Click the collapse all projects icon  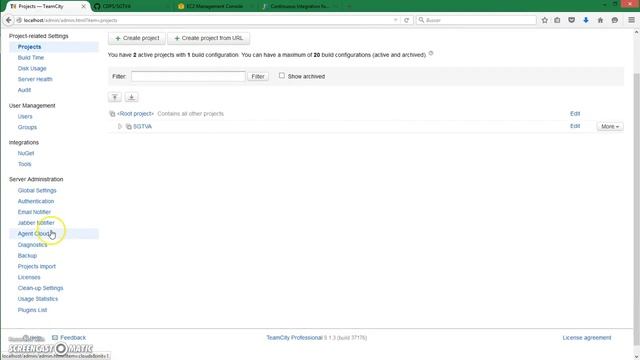tap(115, 97)
